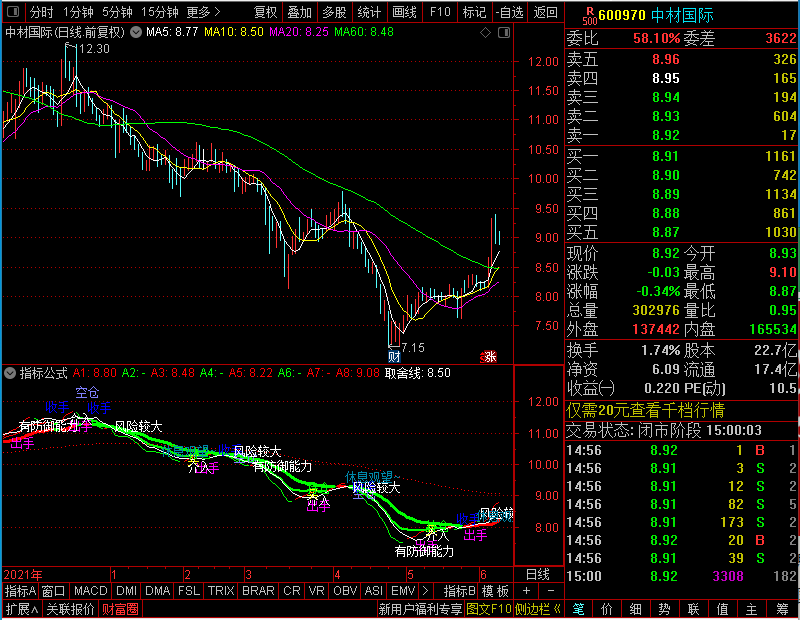Screen dimensions: 800x620
Task: Open the 财富圈 tab
Action: point(120,609)
